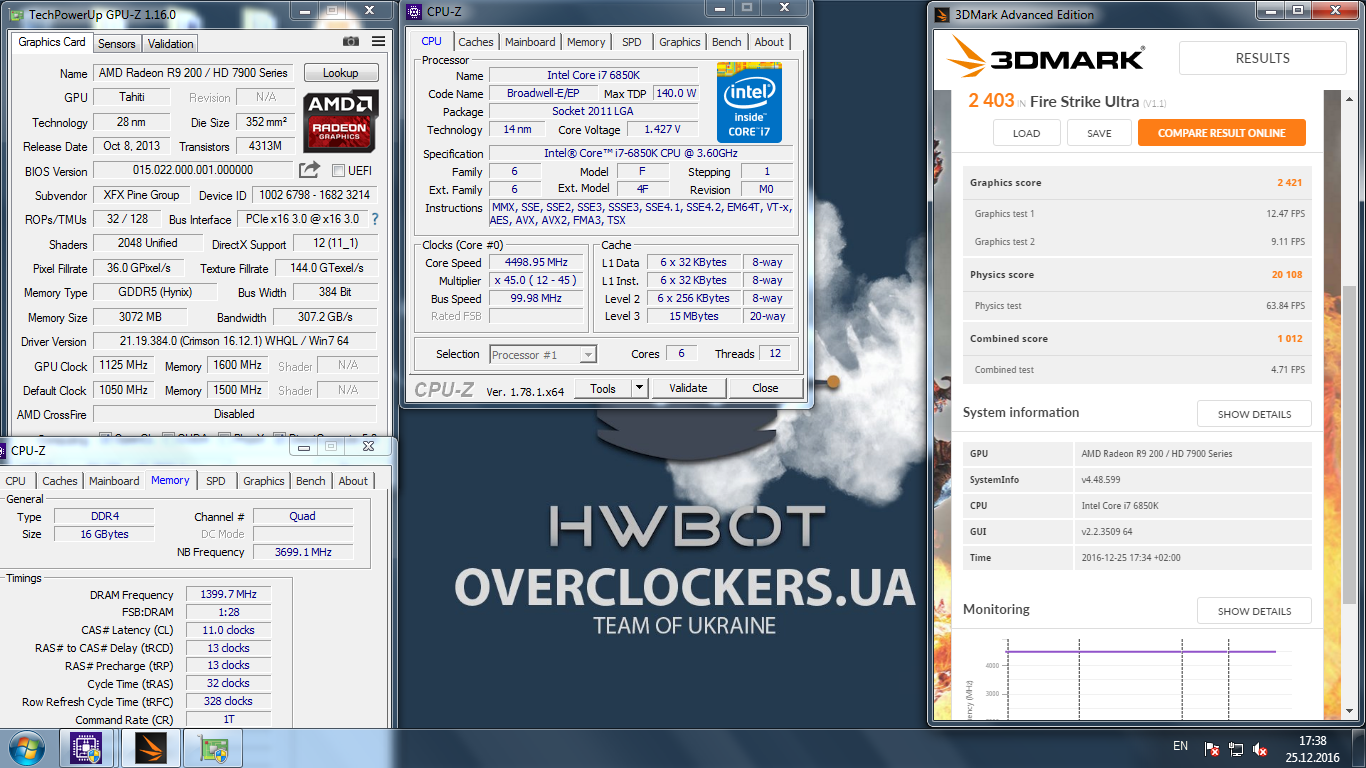The image size is (1366, 768).
Task: Click the Bus Interface question mark icon
Action: pos(375,219)
